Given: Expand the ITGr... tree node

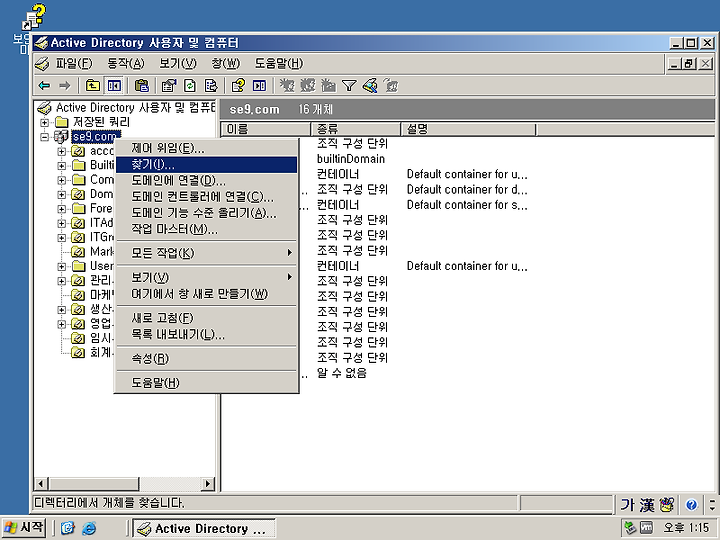Looking at the screenshot, I should (x=61, y=238).
